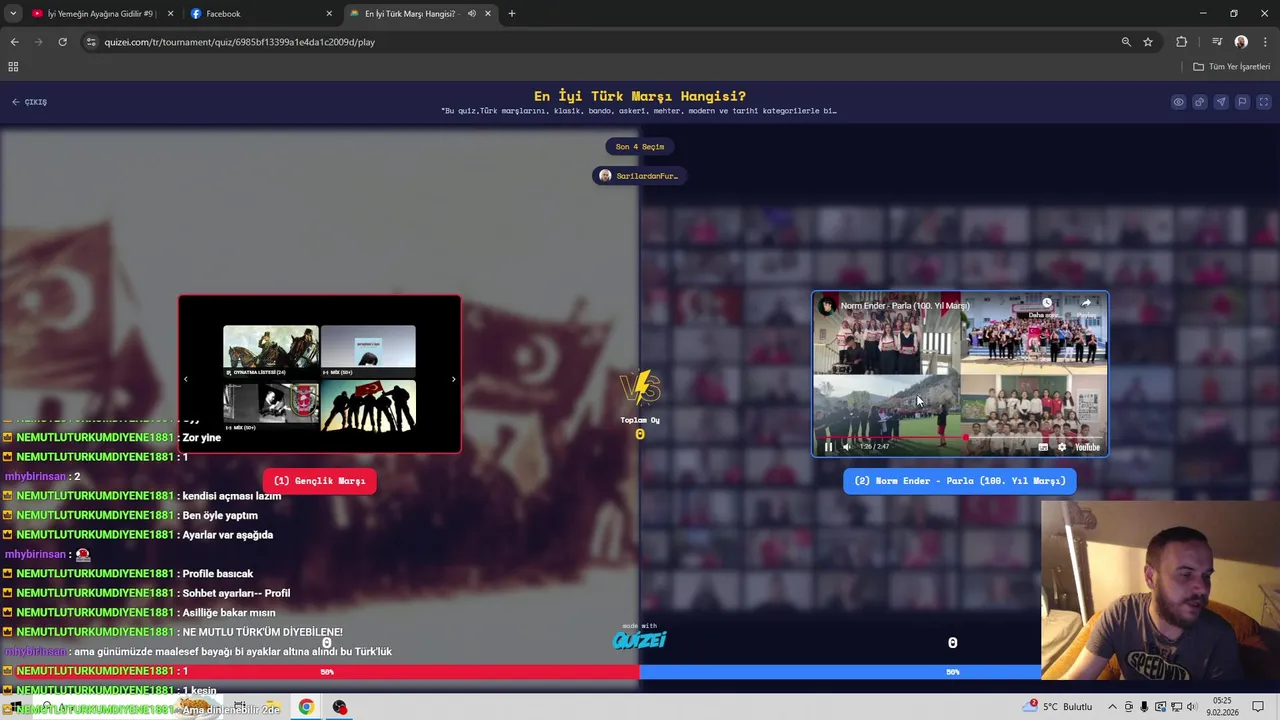
Task: Toggle subtitles in the YouTube player
Action: click(1043, 447)
